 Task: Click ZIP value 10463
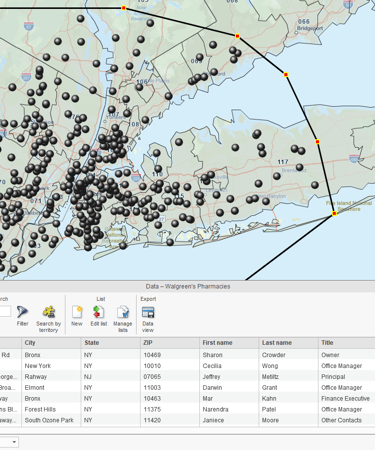coord(152,398)
